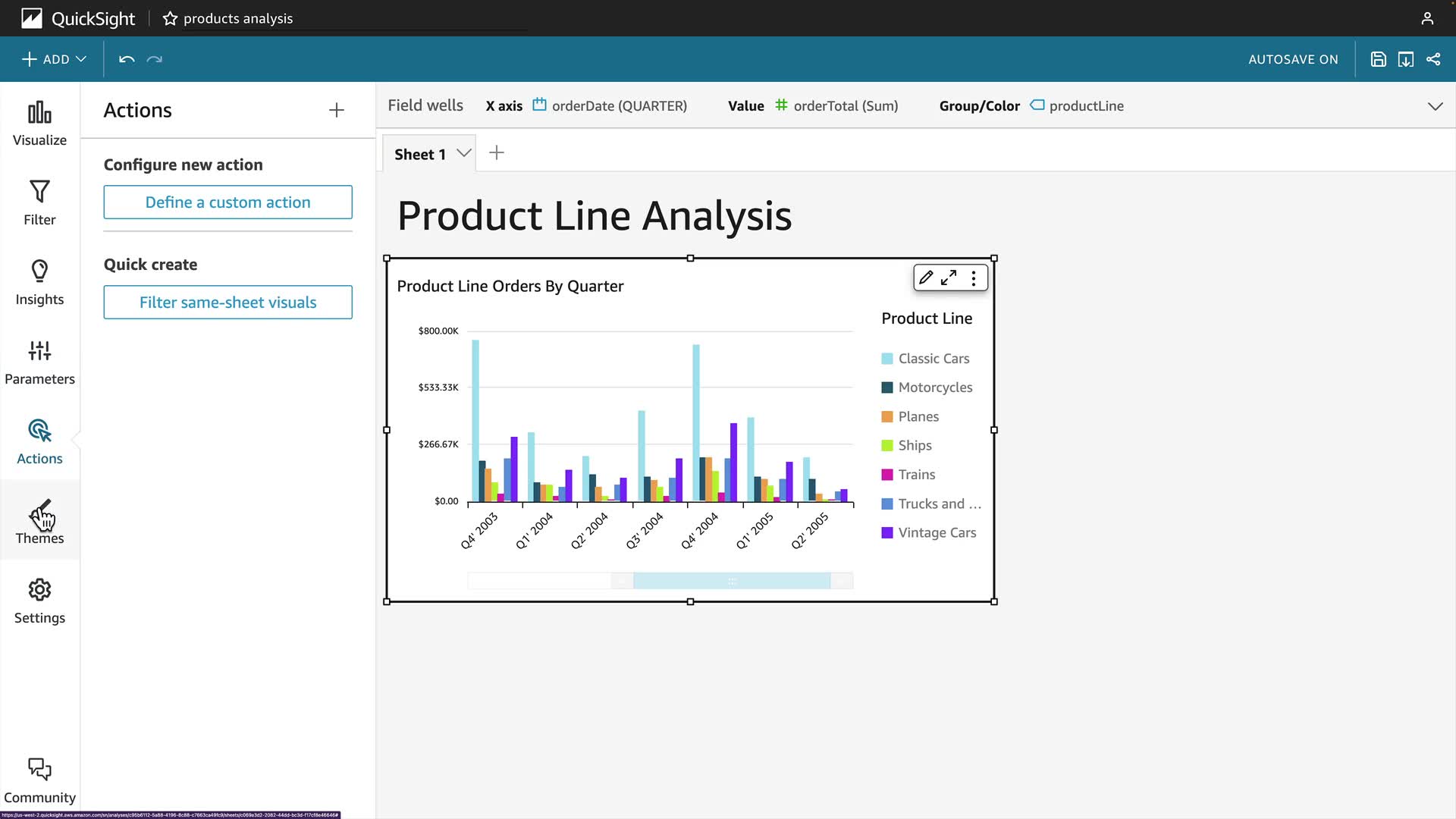The width and height of the screenshot is (1456, 819).
Task: Toggle the AUTOSAVE ON setting
Action: click(x=1293, y=59)
